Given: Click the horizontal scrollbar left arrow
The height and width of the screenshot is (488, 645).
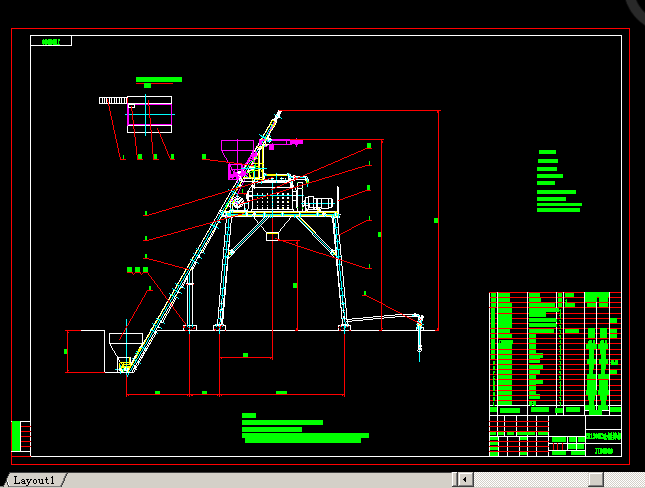Looking at the screenshot, I should pyautogui.click(x=465, y=479).
